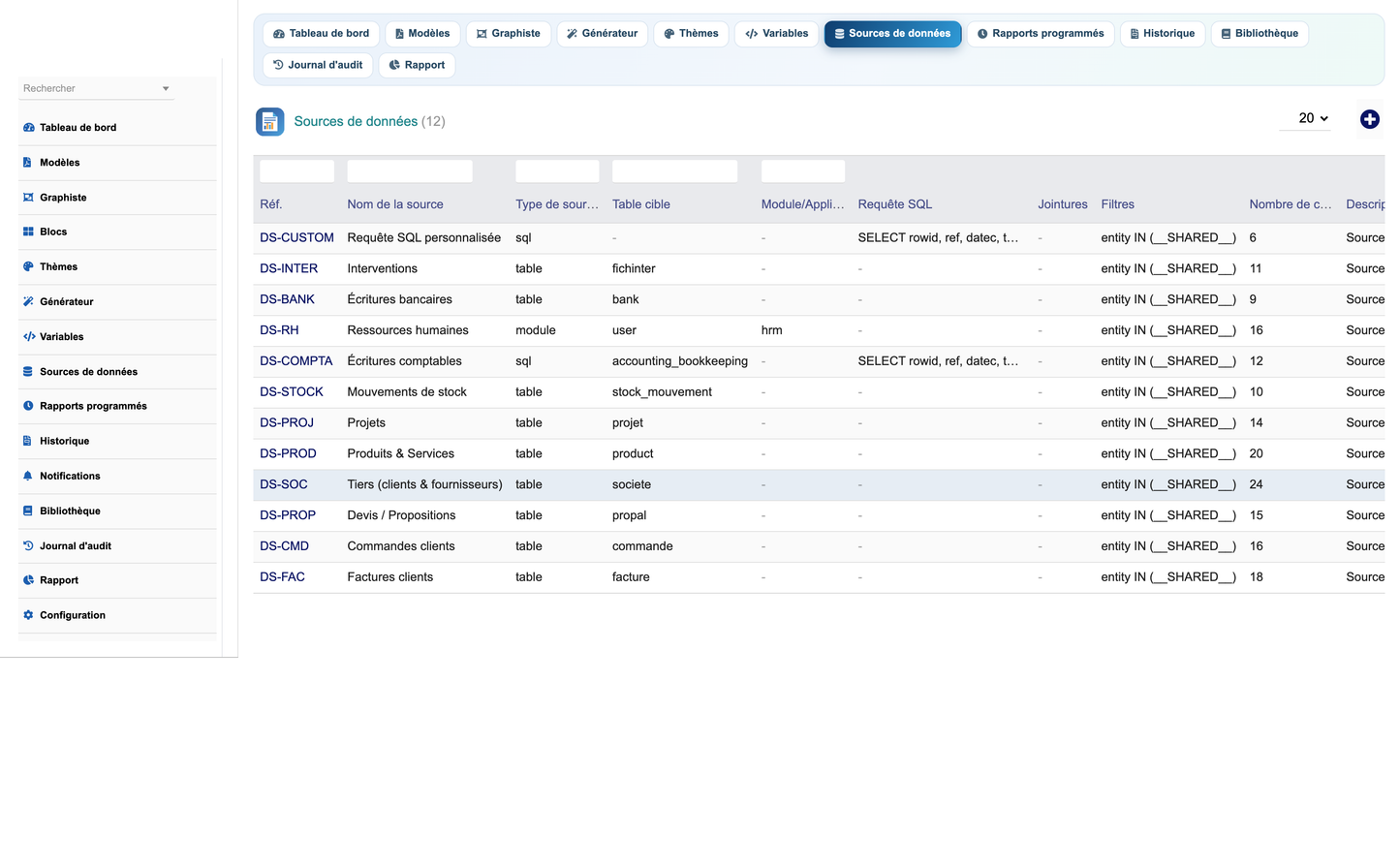Open the Rapports programmés top tab
This screenshot has width=1400, height=867.
pos(1041,34)
